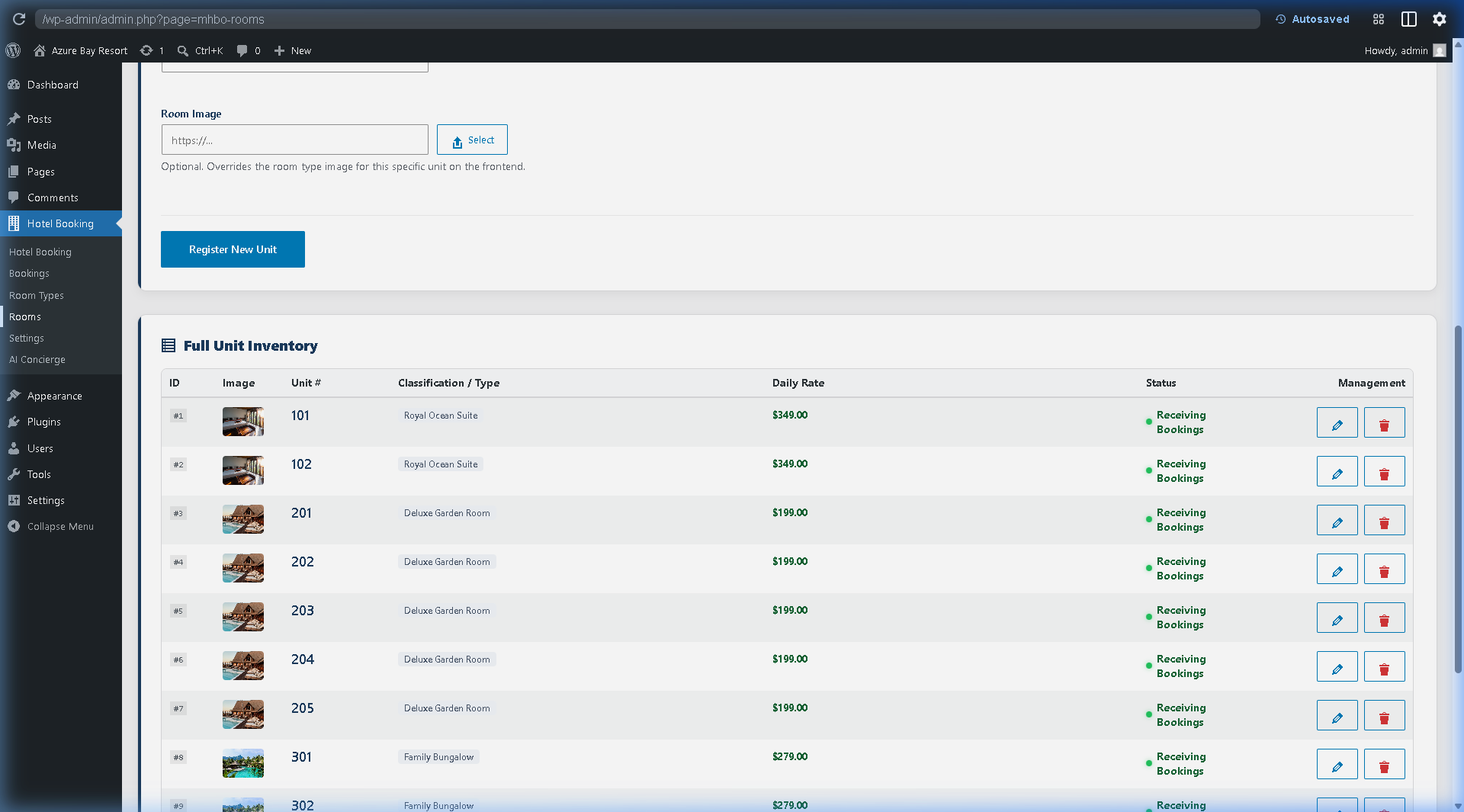
Task: Click the #5 ID badge
Action: [178, 611]
